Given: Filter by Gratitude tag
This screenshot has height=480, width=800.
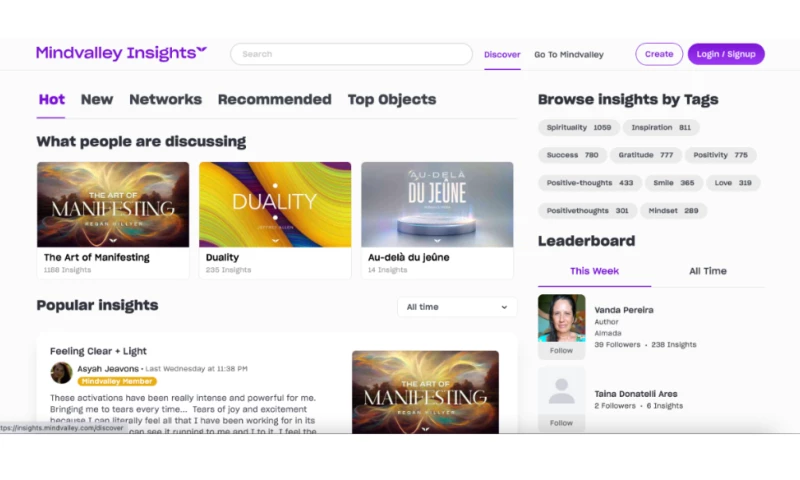Looking at the screenshot, I should tap(645, 155).
